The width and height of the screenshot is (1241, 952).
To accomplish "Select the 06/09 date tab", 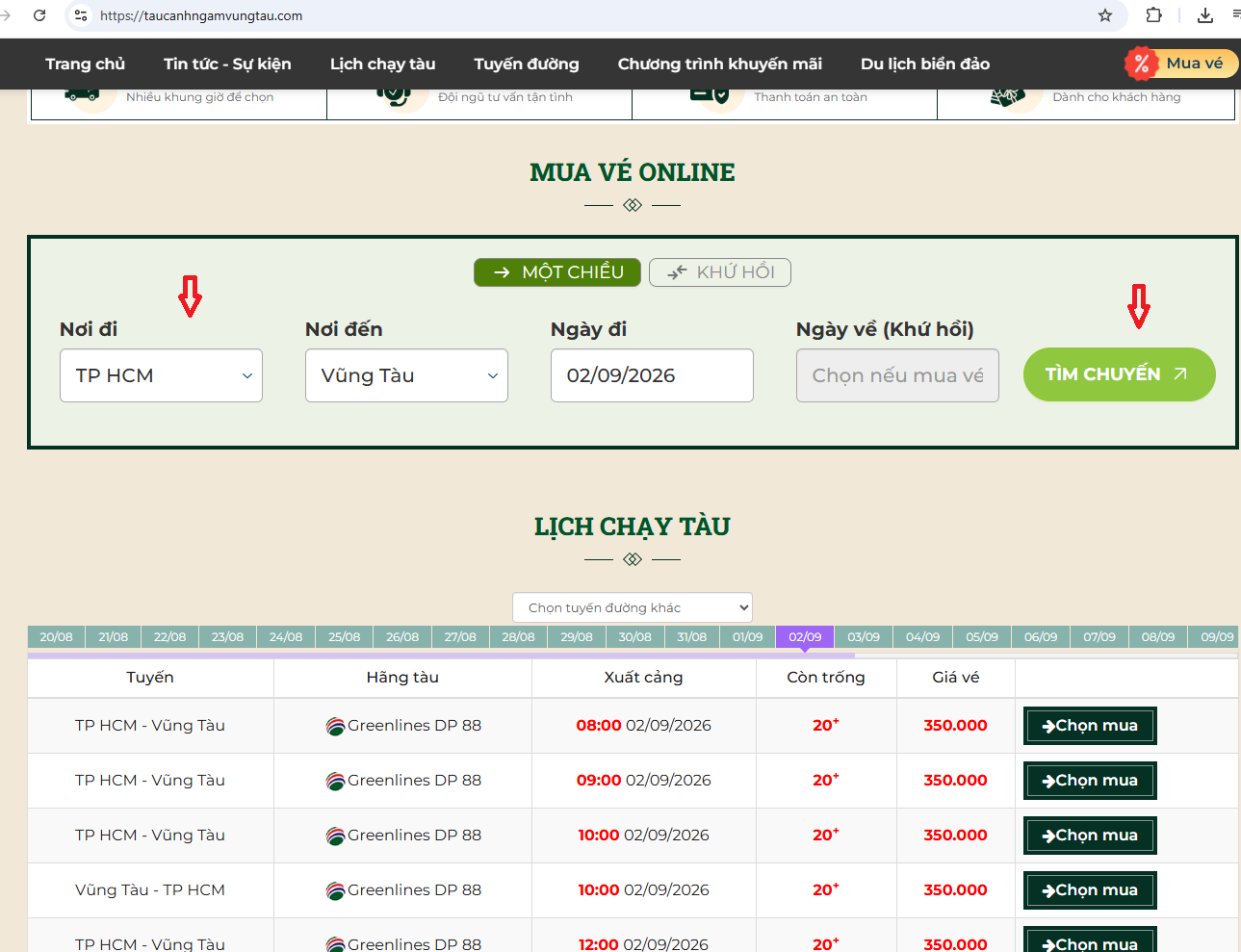I will [1041, 637].
